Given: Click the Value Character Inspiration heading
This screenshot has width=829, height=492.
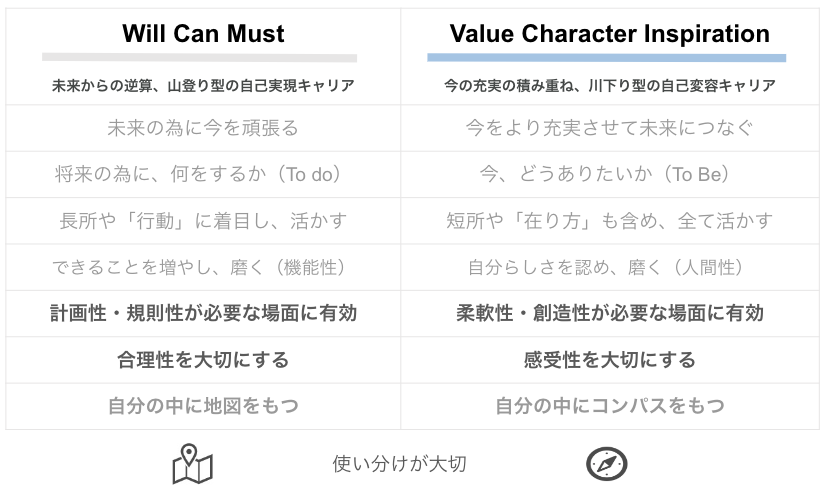Looking at the screenshot, I should (609, 33).
